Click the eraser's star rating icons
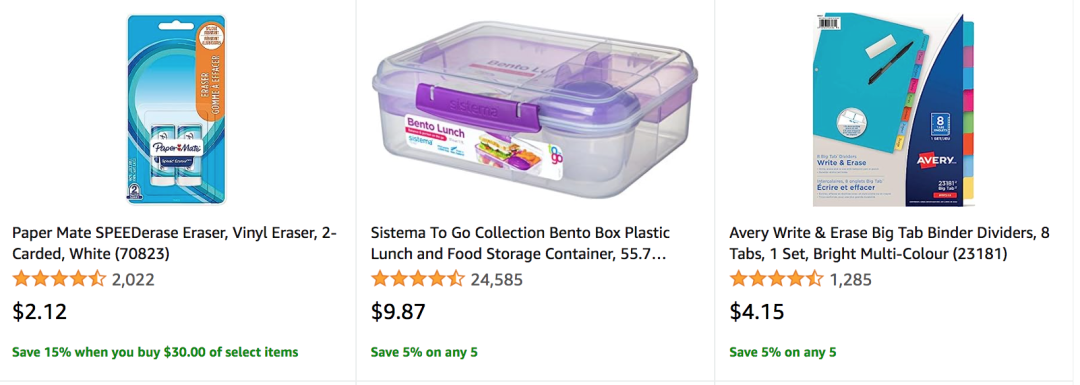The width and height of the screenshot is (1080, 385). 59,279
